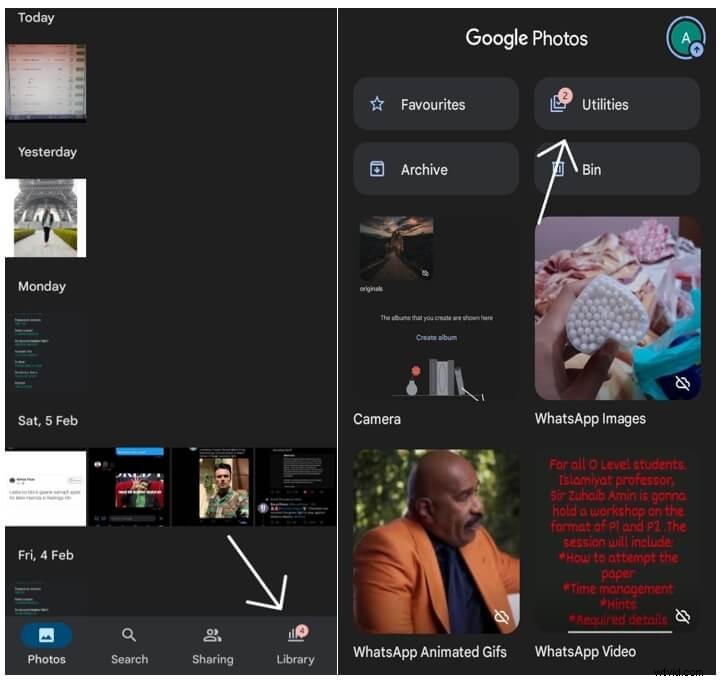
Task: Open the Utilities button
Action: click(617, 104)
